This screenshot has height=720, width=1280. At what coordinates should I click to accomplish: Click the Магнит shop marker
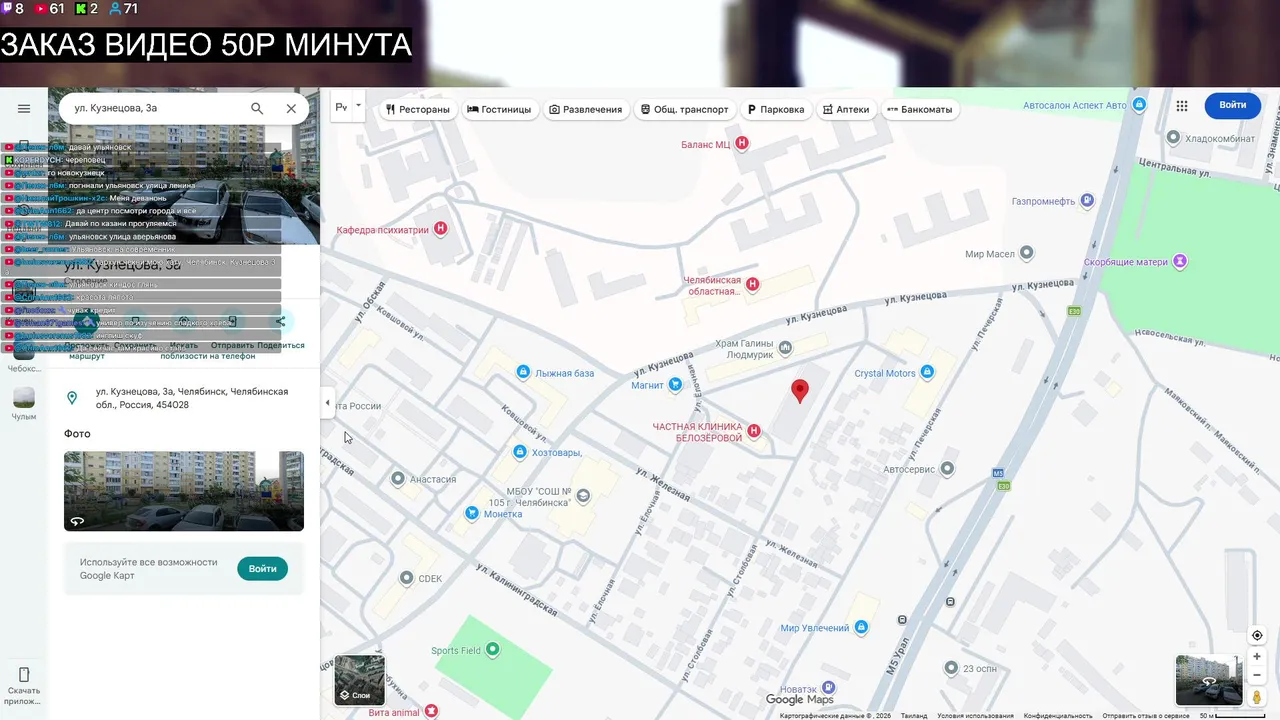[x=675, y=384]
